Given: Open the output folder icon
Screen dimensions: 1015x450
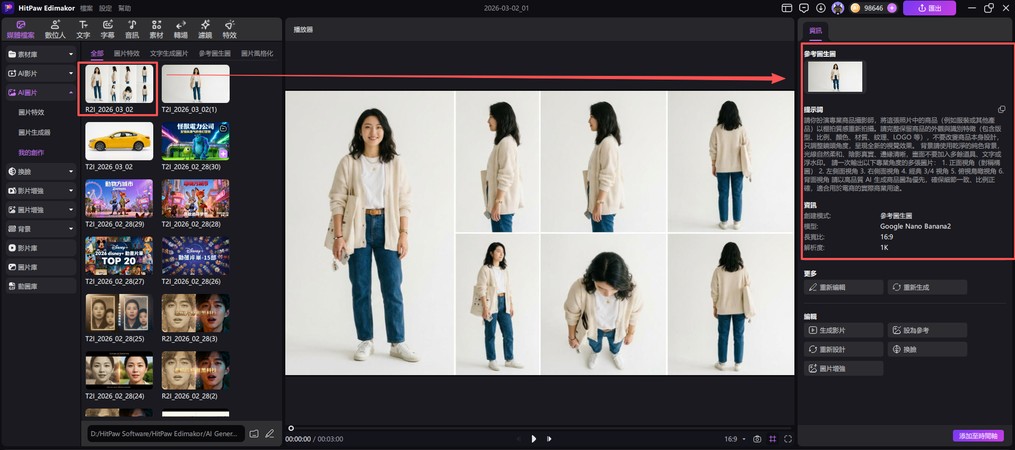Looking at the screenshot, I should (254, 433).
